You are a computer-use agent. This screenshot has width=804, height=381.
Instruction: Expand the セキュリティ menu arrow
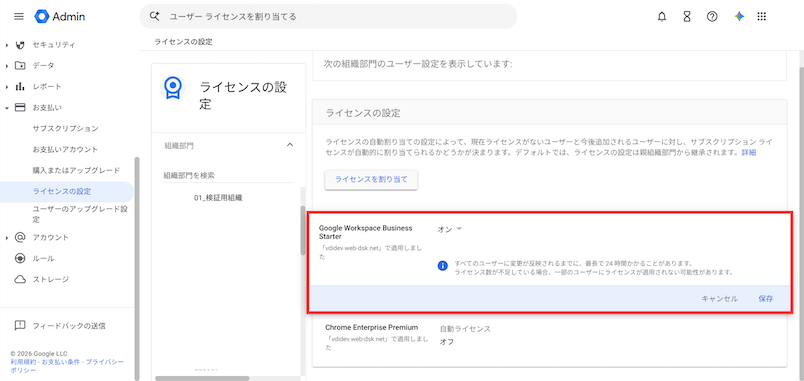(7, 45)
